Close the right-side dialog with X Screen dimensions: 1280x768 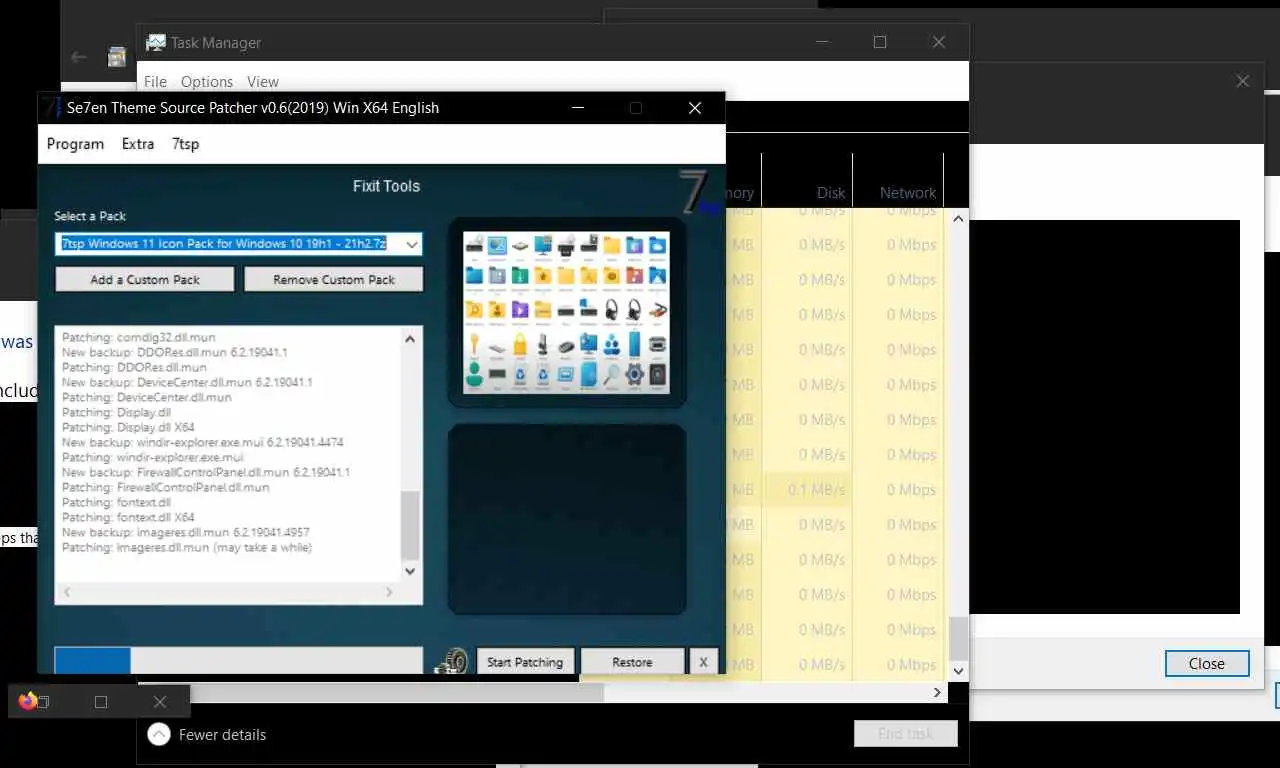(x=1242, y=81)
